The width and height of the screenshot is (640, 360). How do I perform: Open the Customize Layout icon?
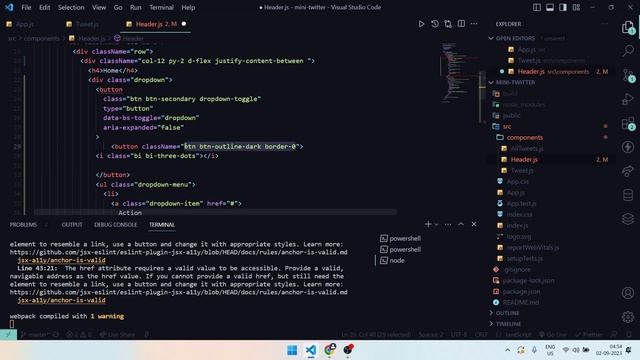tap(576, 7)
